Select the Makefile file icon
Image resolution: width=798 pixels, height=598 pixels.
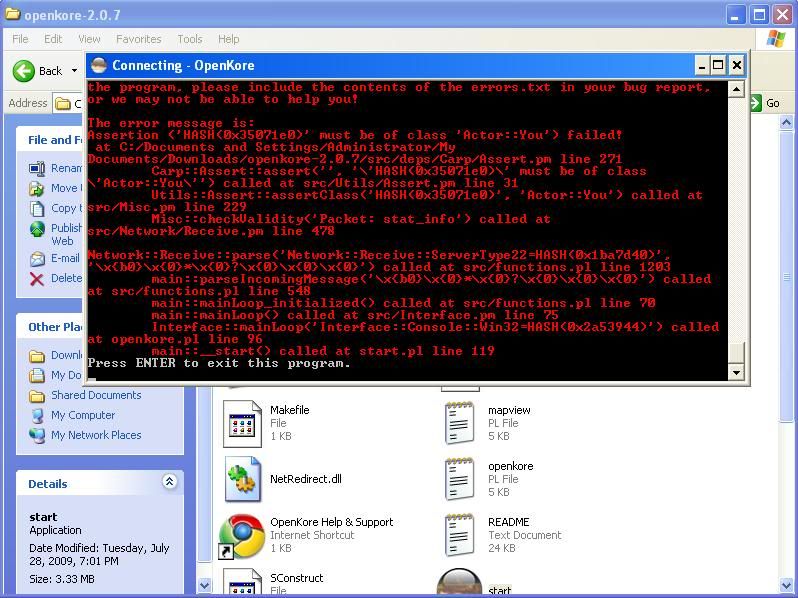pyautogui.click(x=242, y=423)
